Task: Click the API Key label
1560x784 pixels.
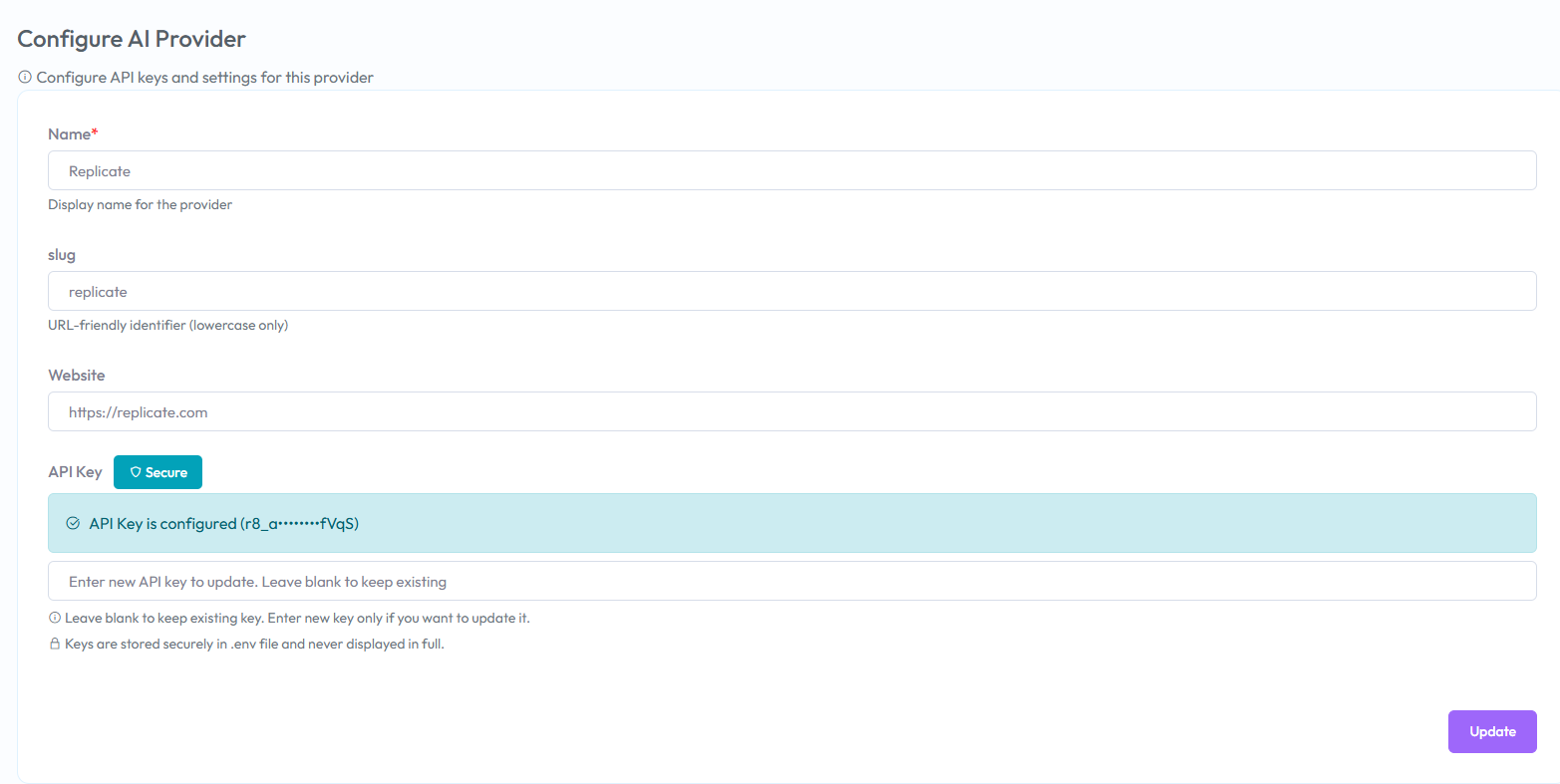Action: [x=75, y=472]
